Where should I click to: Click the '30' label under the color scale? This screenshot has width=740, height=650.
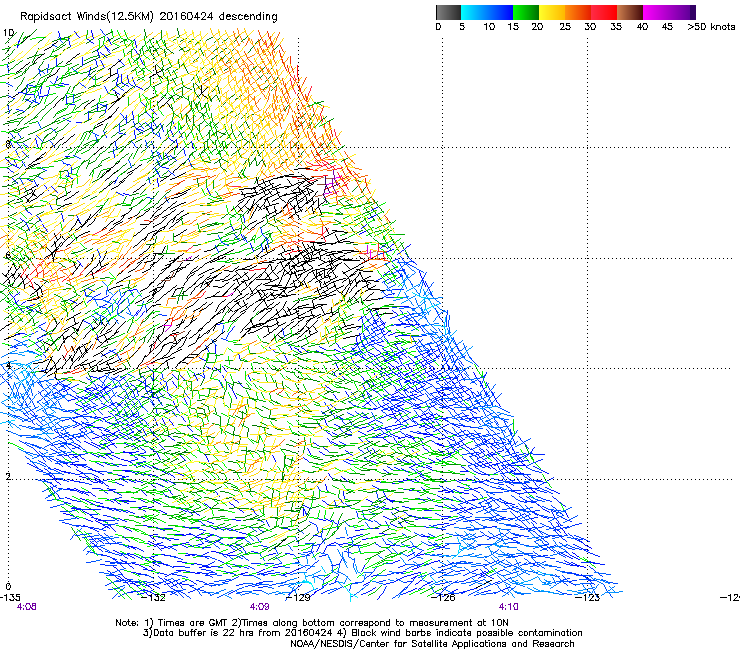(590, 27)
